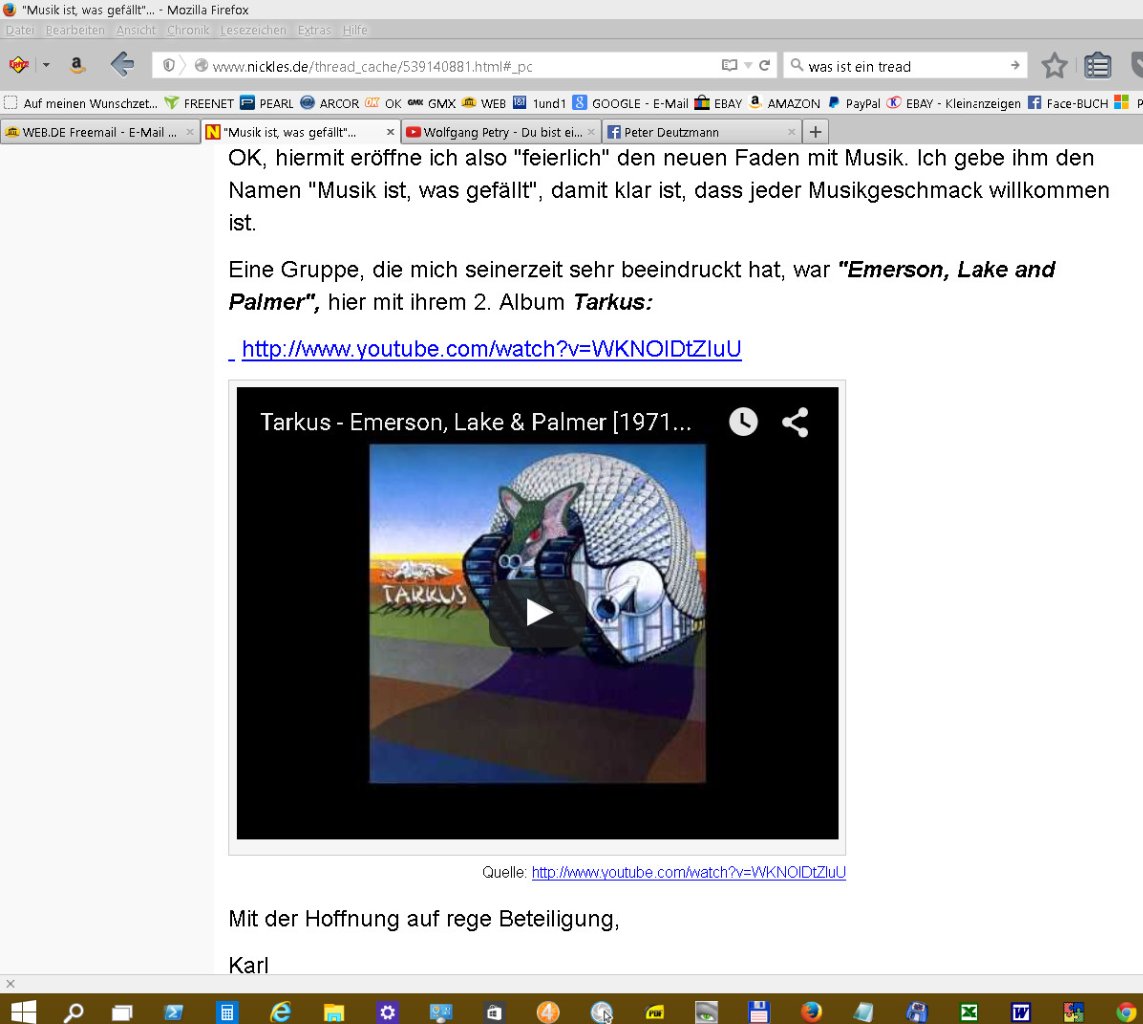Open taskbar search magnifier

(74, 1012)
